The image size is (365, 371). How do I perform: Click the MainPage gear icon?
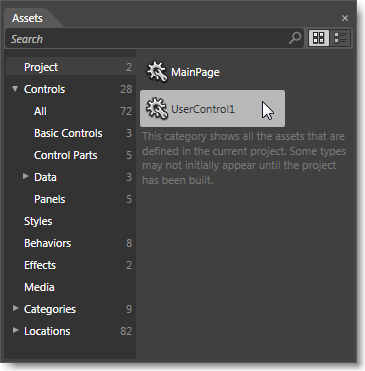point(157,72)
